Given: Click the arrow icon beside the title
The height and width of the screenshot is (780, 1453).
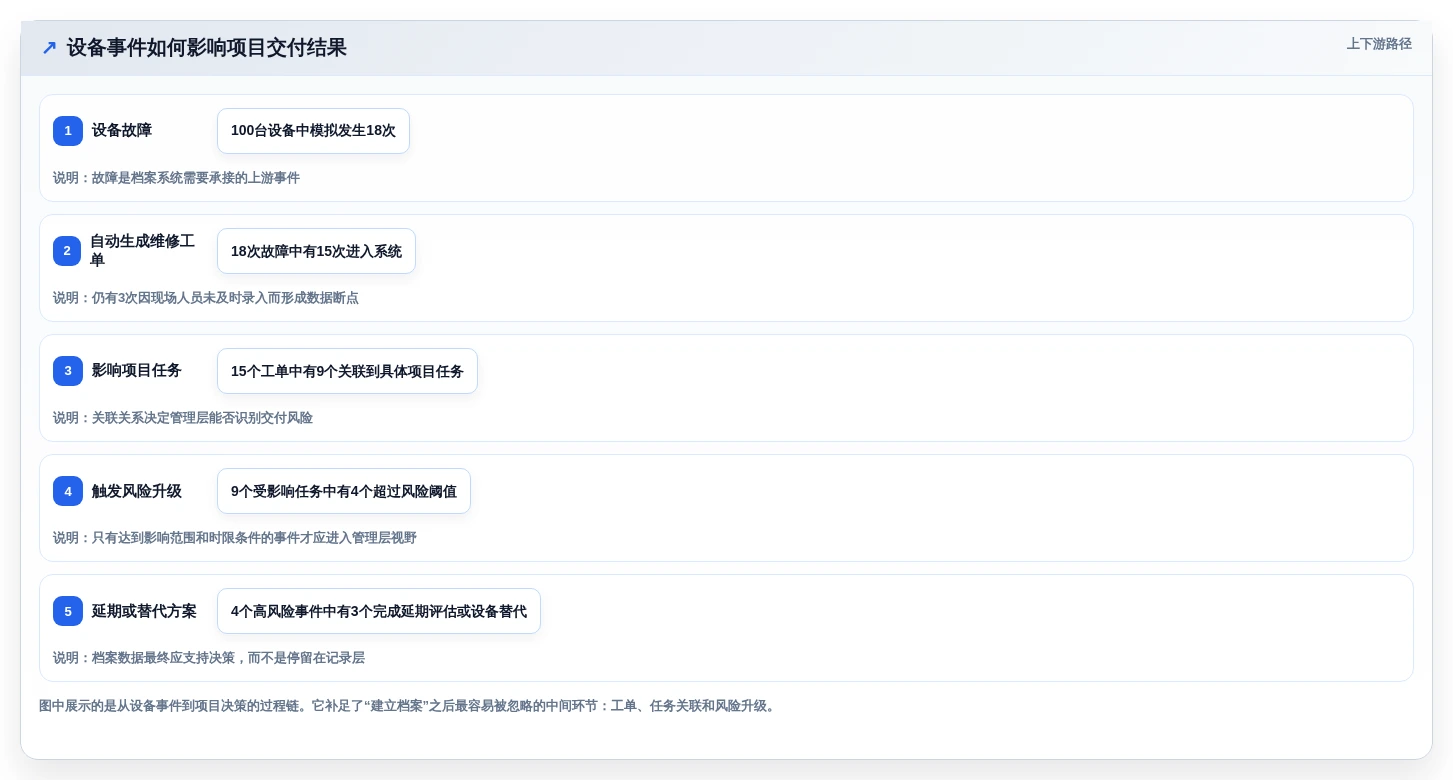Looking at the screenshot, I should point(49,48).
